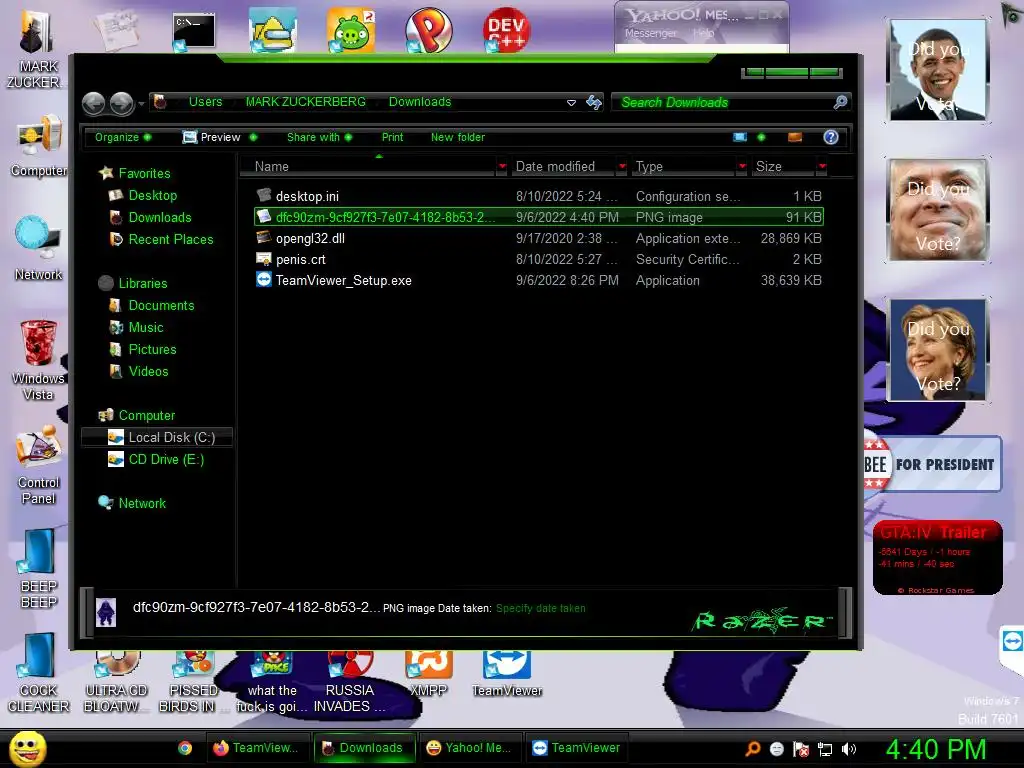1024x768 pixels.
Task: Click the volume speaker tray icon
Action: coord(849,749)
